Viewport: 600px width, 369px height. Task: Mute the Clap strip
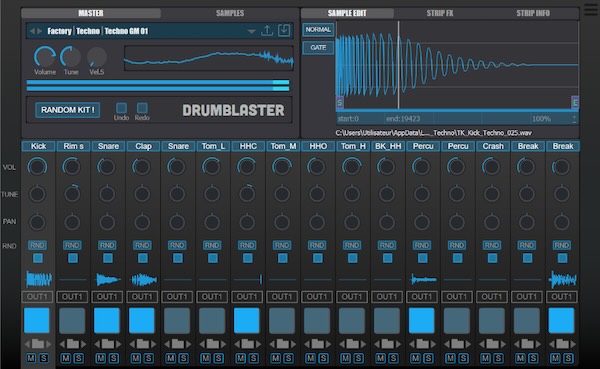(136, 358)
